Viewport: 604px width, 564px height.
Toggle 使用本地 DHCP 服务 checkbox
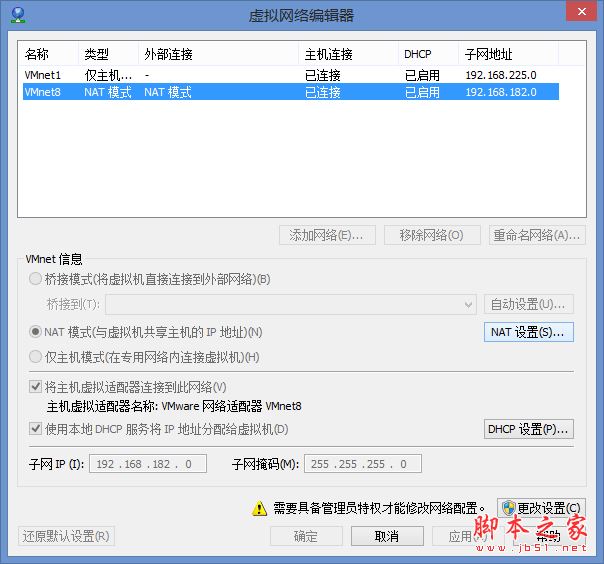pos(36,429)
